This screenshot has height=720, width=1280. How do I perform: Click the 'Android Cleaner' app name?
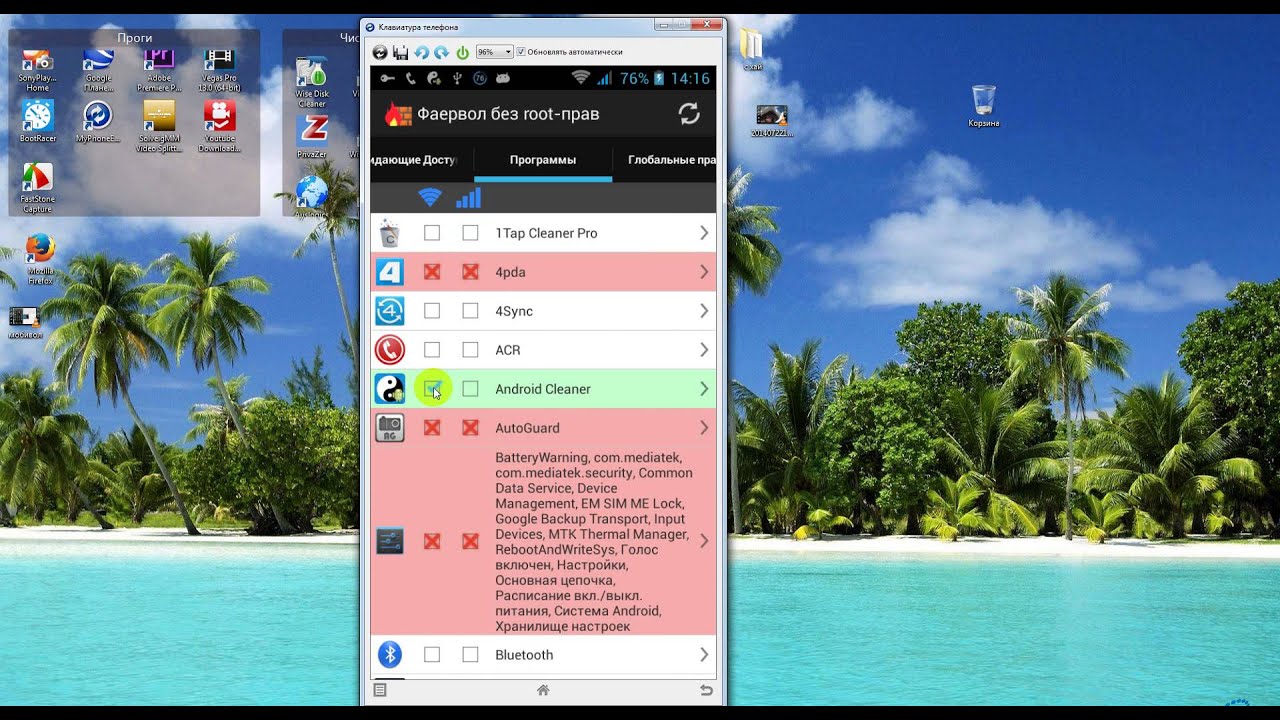[x=543, y=389]
